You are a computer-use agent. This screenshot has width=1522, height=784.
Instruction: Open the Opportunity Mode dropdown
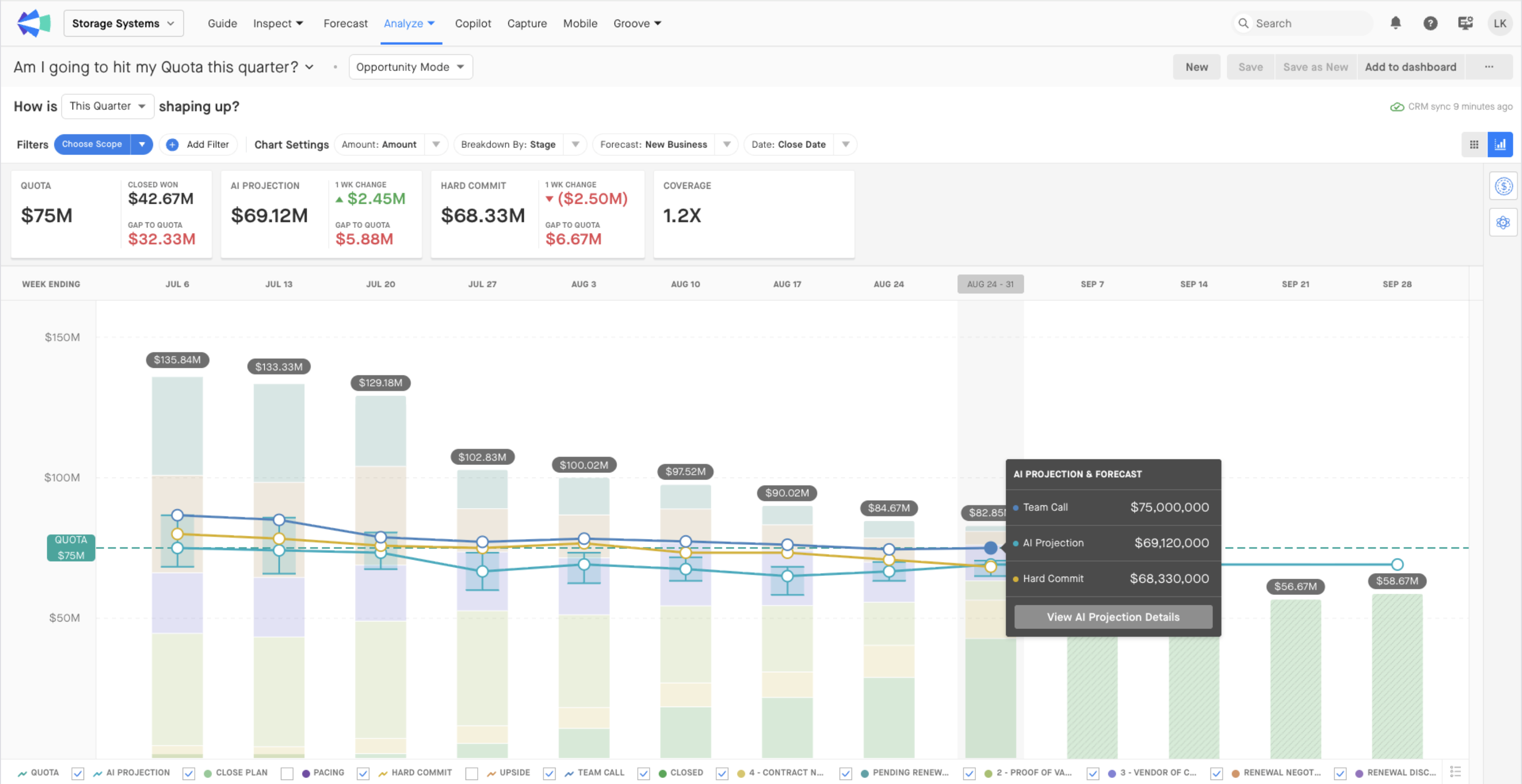(410, 67)
